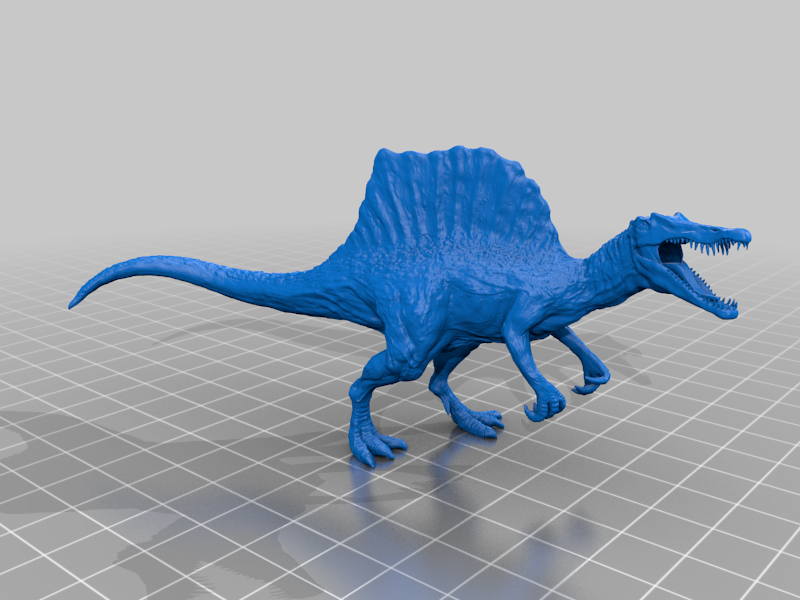Click the dinosaur's visible eye

coord(645,225)
